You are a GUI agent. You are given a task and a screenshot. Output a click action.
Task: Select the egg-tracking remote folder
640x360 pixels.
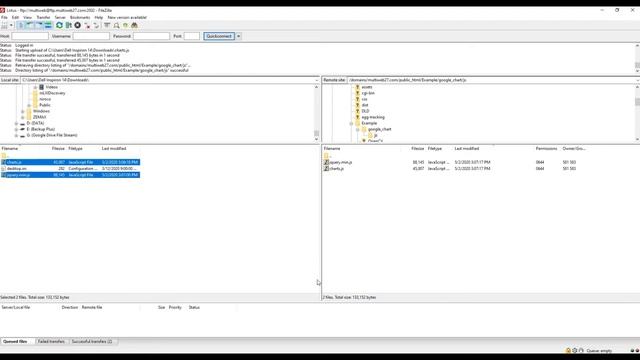[x=373, y=117]
